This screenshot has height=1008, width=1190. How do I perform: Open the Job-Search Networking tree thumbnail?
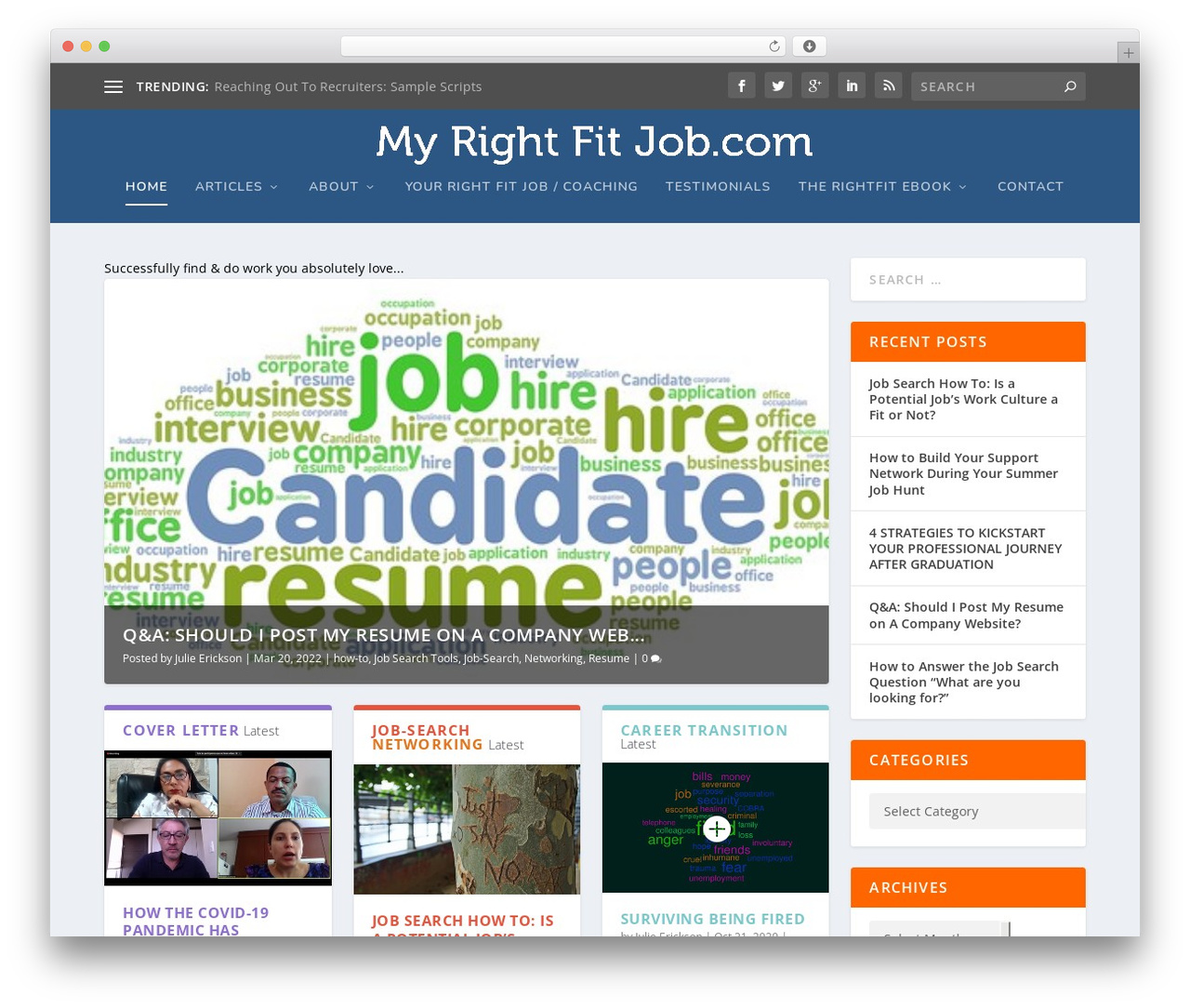467,829
